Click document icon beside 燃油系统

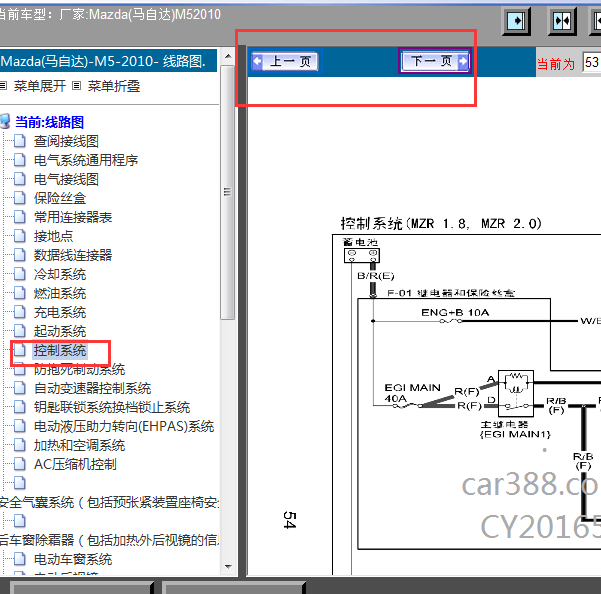tap(20, 294)
